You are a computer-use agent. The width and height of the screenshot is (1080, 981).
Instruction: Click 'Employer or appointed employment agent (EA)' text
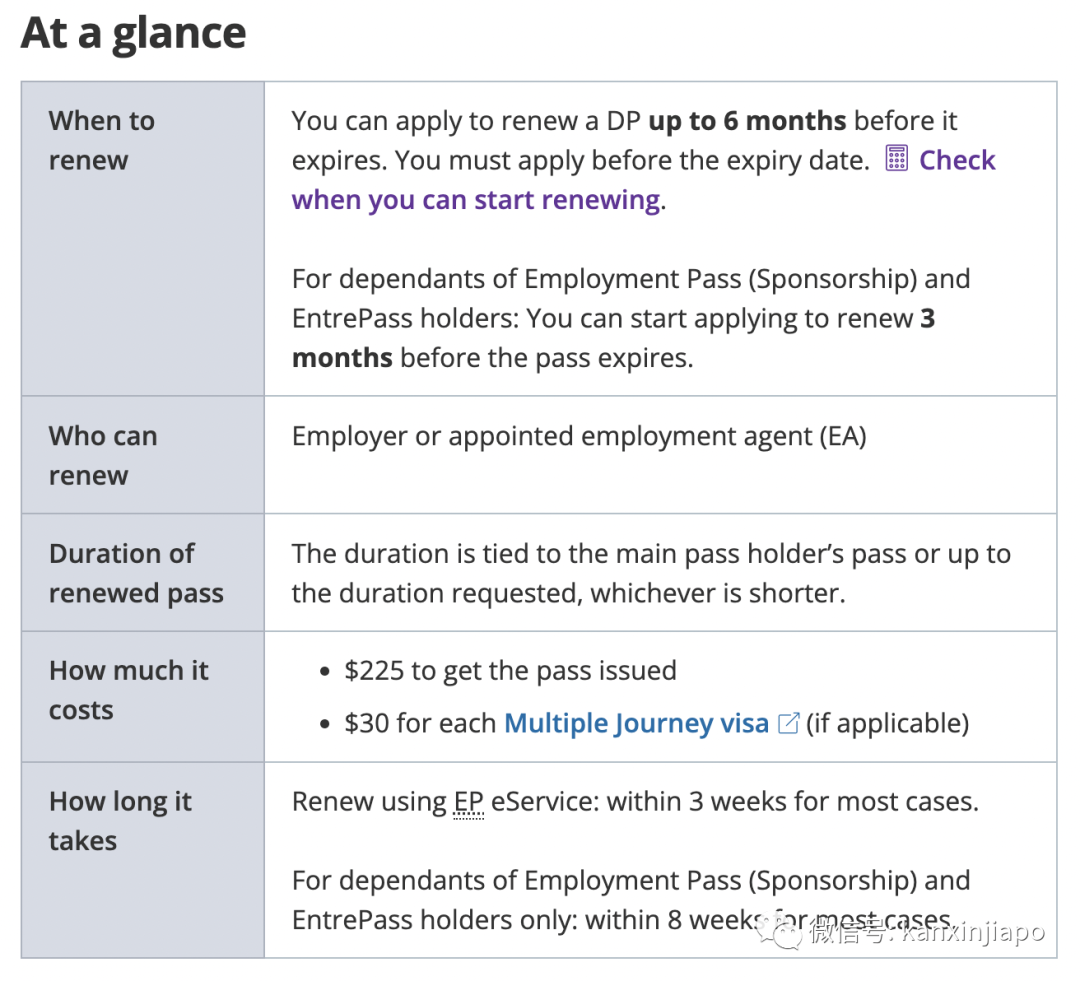point(579,436)
